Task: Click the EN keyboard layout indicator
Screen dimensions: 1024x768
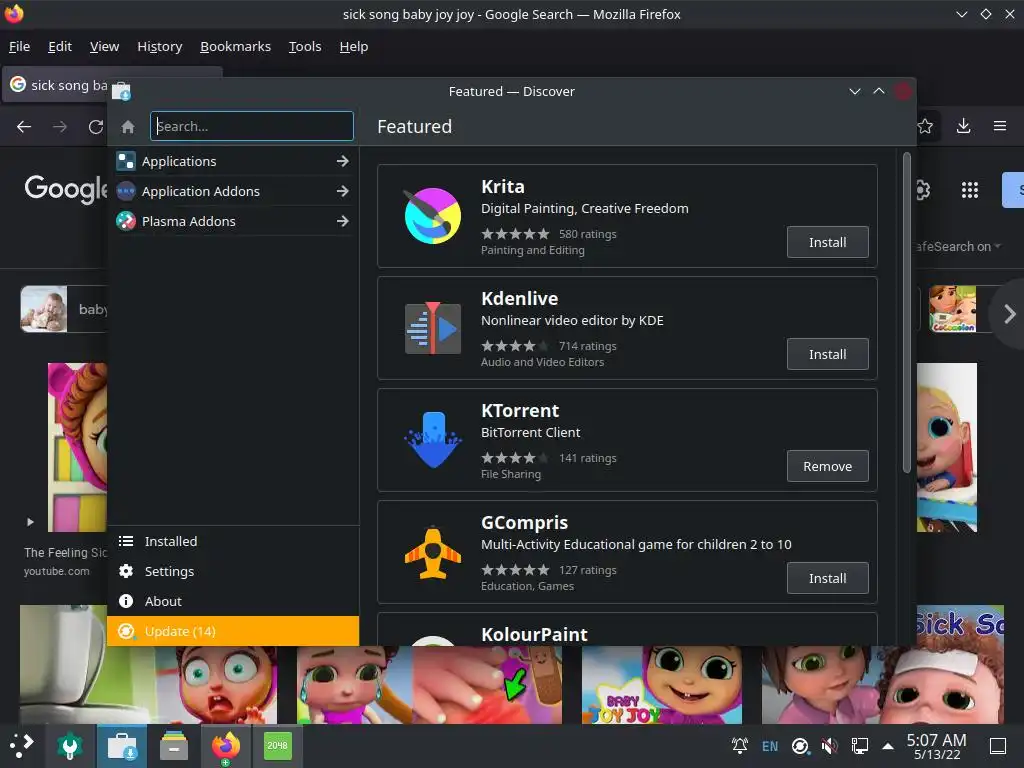Action: pyautogui.click(x=770, y=746)
